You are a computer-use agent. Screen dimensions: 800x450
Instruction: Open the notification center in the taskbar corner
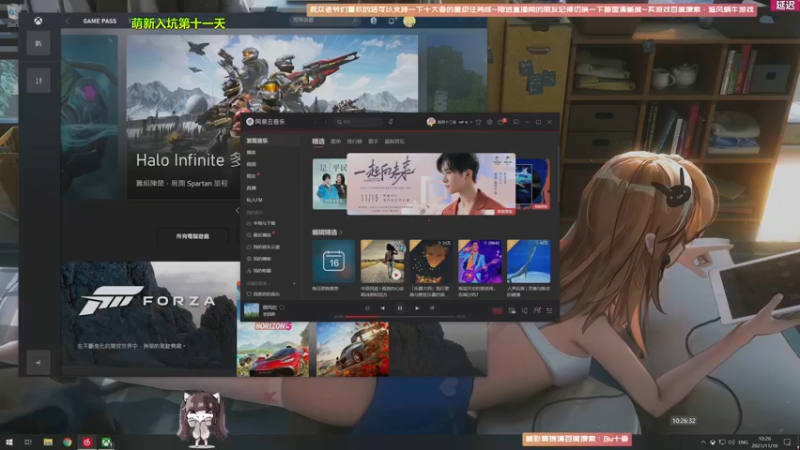point(787,442)
